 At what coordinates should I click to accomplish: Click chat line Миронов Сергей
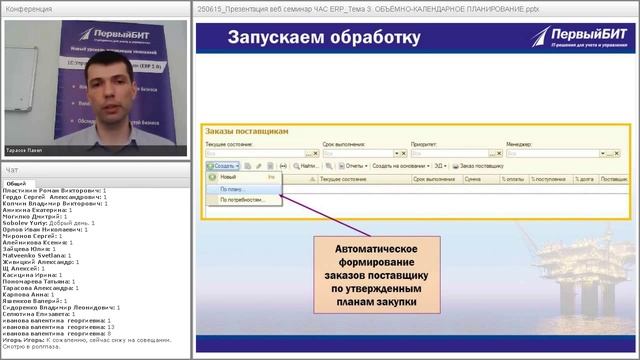(32, 236)
